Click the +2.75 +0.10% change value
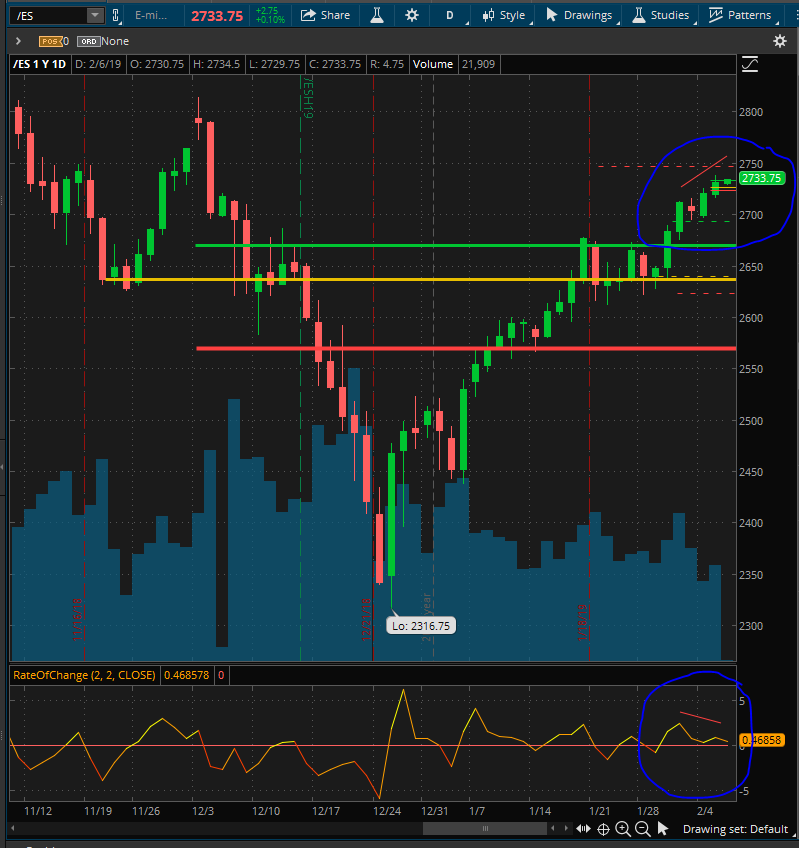This screenshot has height=848, width=799. (270, 15)
